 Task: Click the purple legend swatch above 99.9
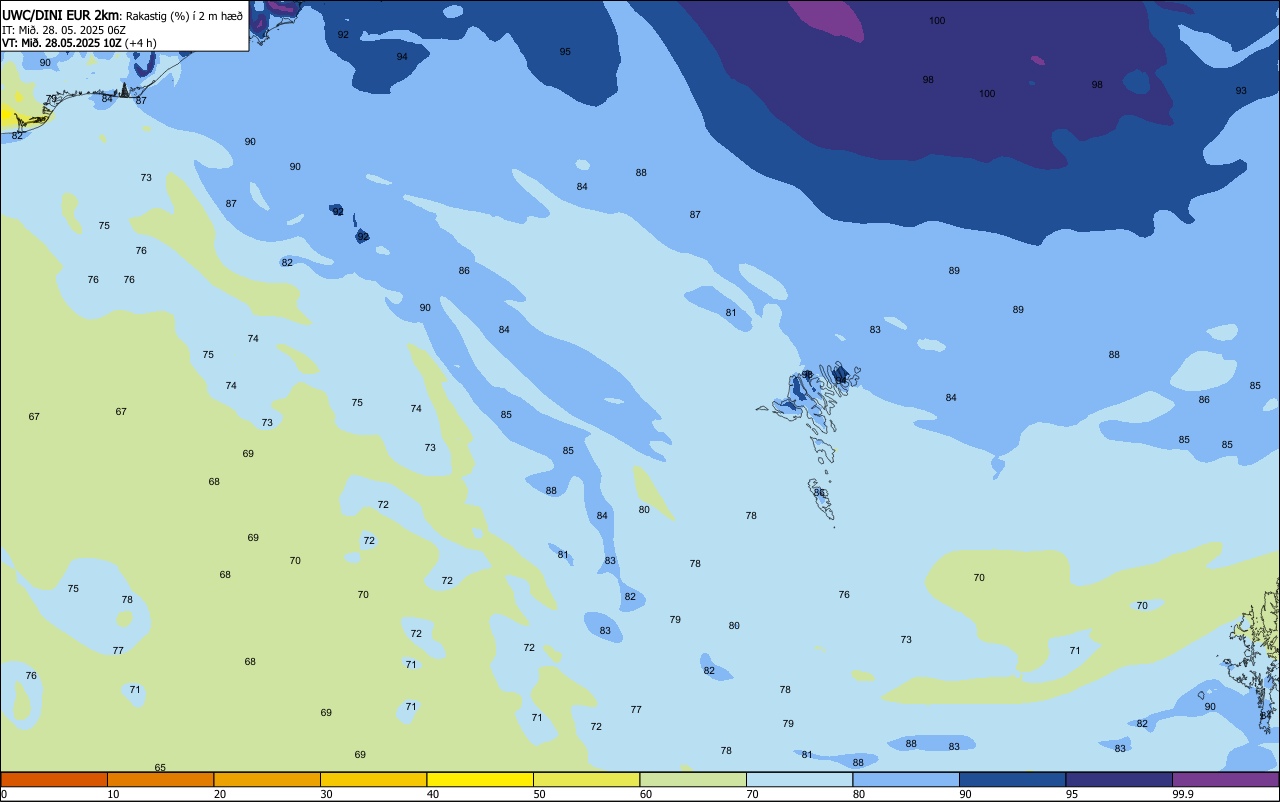click(1225, 779)
